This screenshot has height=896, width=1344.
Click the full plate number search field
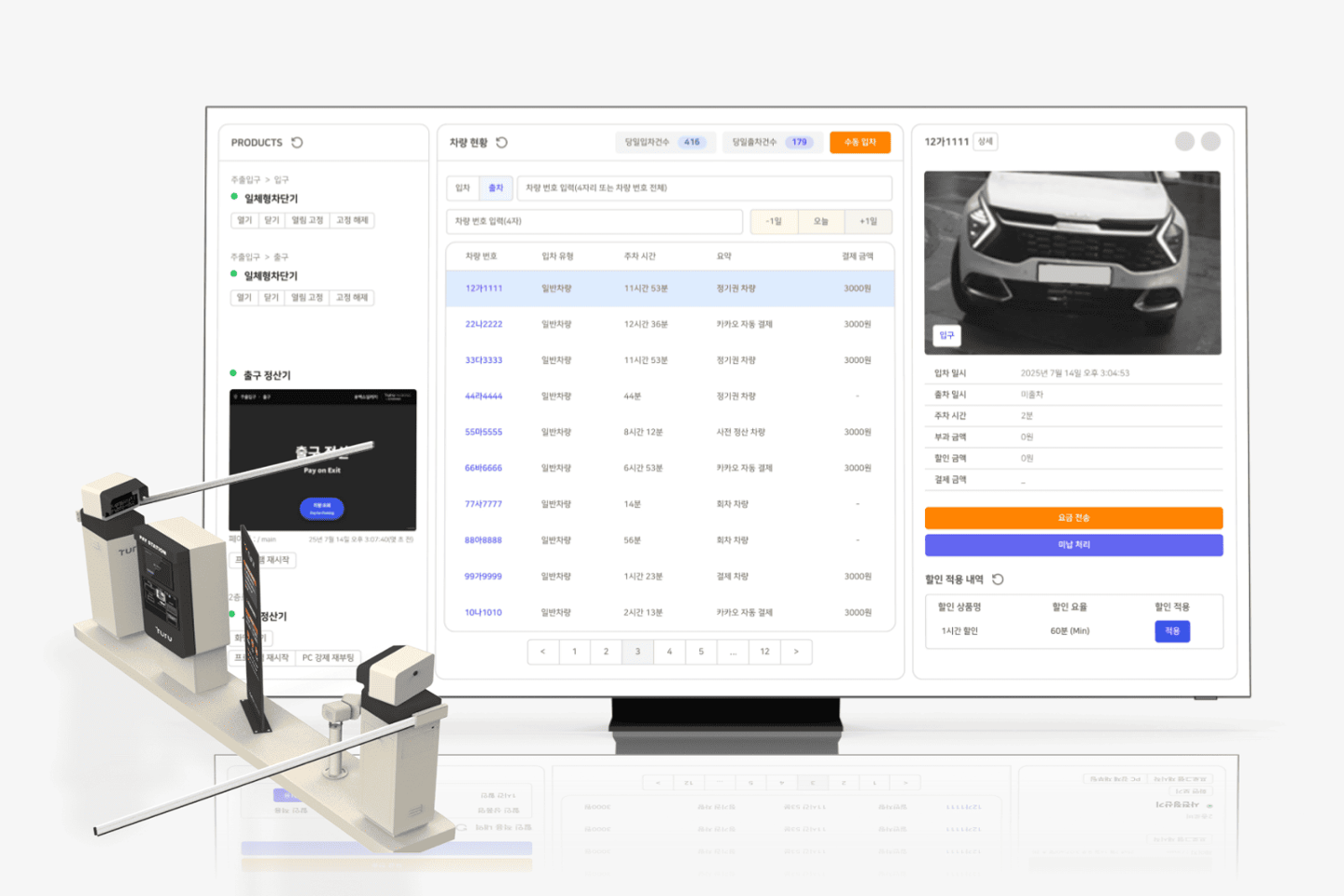705,188
